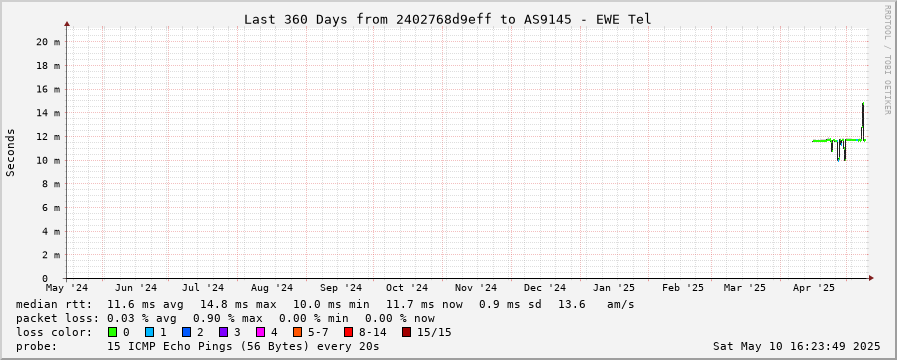Click the timestamp Sat May 10 16:23:49 2025
The height and width of the screenshot is (360, 897).
click(796, 346)
